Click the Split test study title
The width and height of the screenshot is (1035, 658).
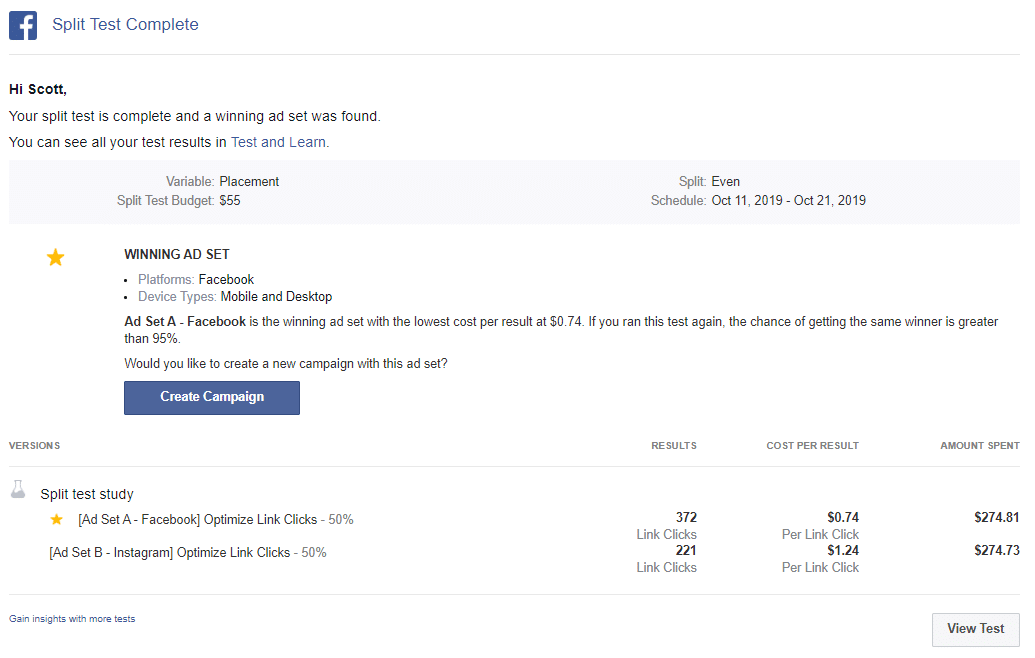(86, 494)
